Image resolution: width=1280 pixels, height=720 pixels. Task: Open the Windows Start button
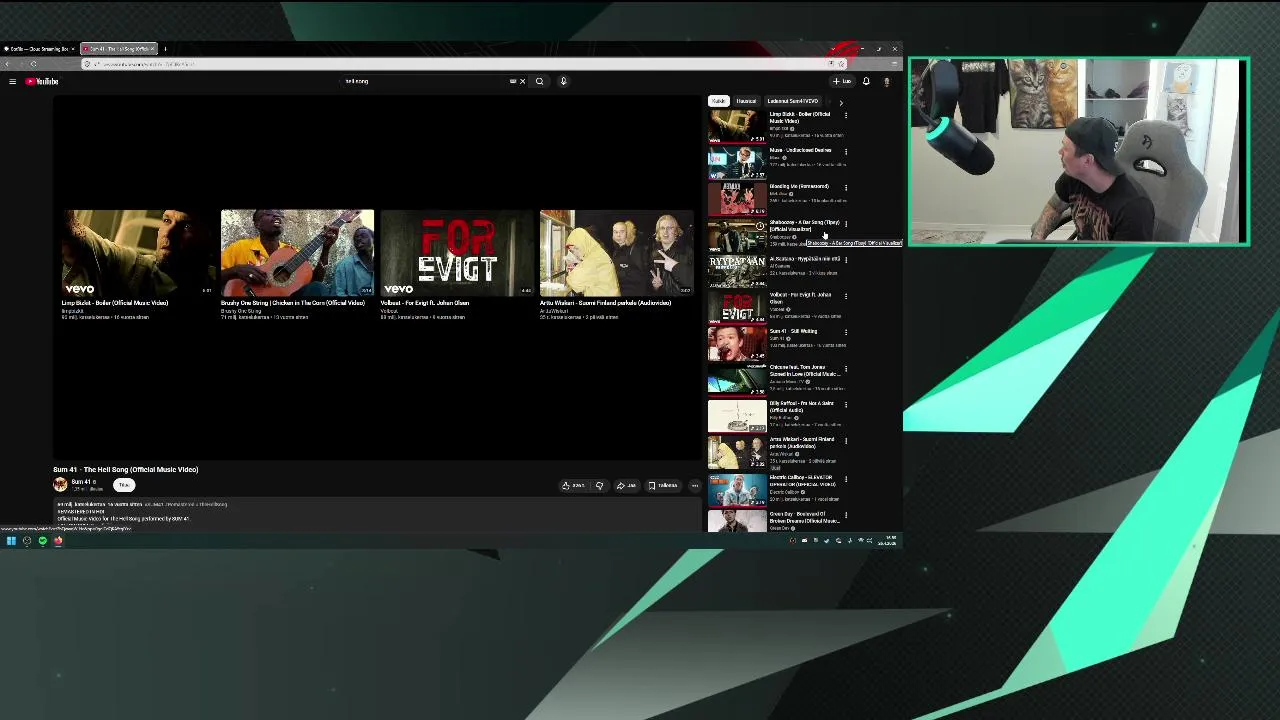pyautogui.click(x=11, y=541)
